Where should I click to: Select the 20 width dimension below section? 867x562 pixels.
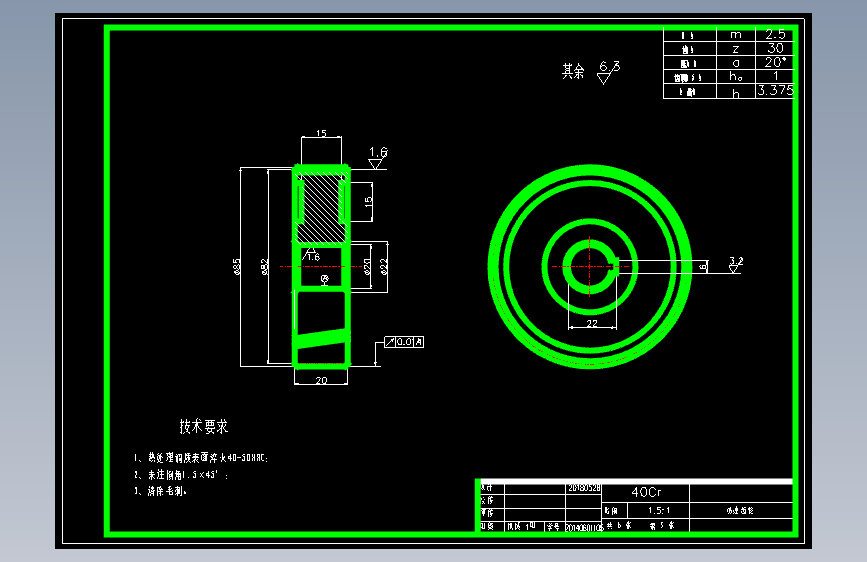pyautogui.click(x=321, y=380)
